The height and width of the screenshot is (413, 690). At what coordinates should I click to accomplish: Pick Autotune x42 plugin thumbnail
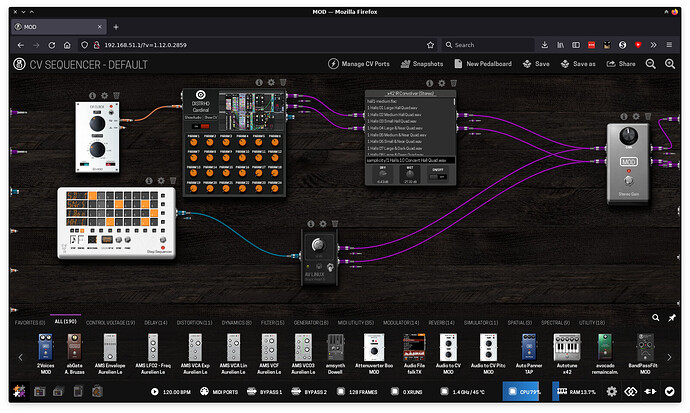pyautogui.click(x=567, y=353)
